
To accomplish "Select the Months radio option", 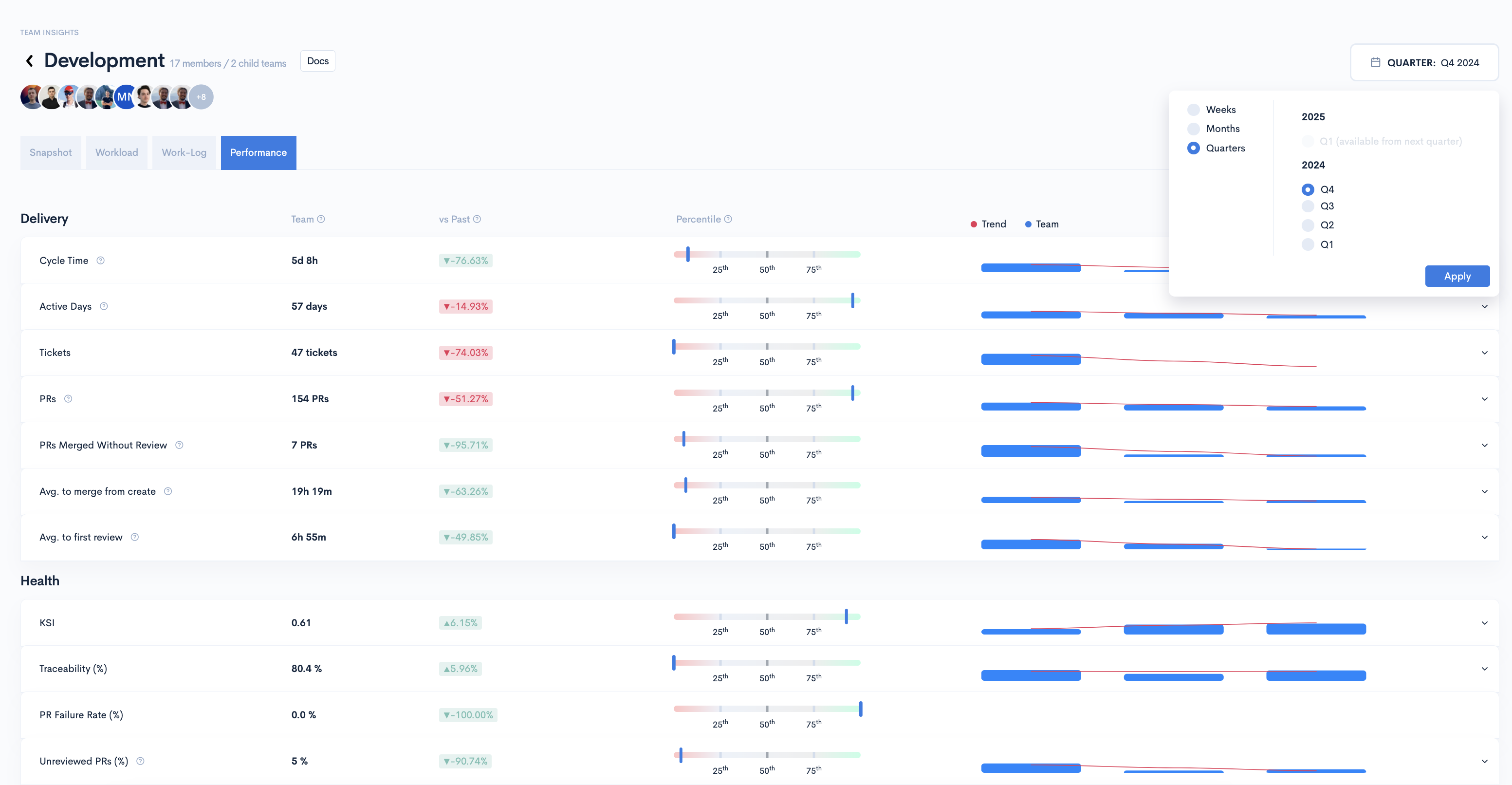I will click(x=1193, y=129).
